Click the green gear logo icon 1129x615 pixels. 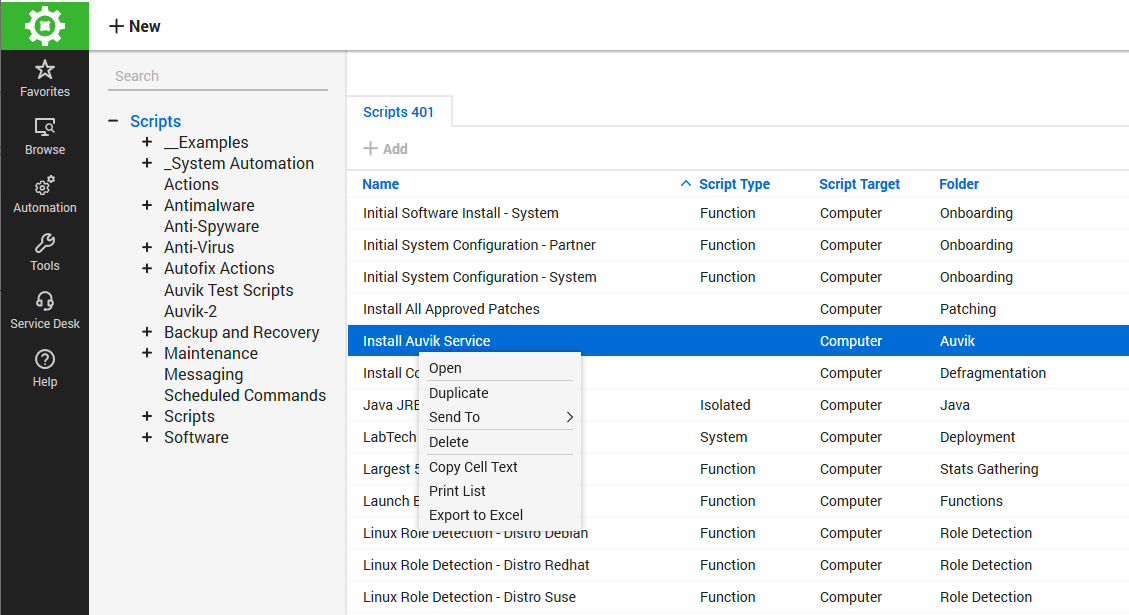tap(44, 25)
